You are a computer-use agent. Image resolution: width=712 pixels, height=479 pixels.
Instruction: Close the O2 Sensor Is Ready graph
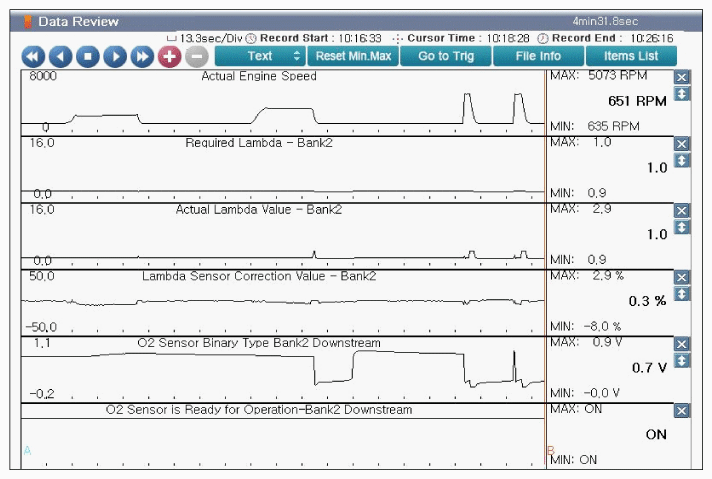tap(682, 411)
